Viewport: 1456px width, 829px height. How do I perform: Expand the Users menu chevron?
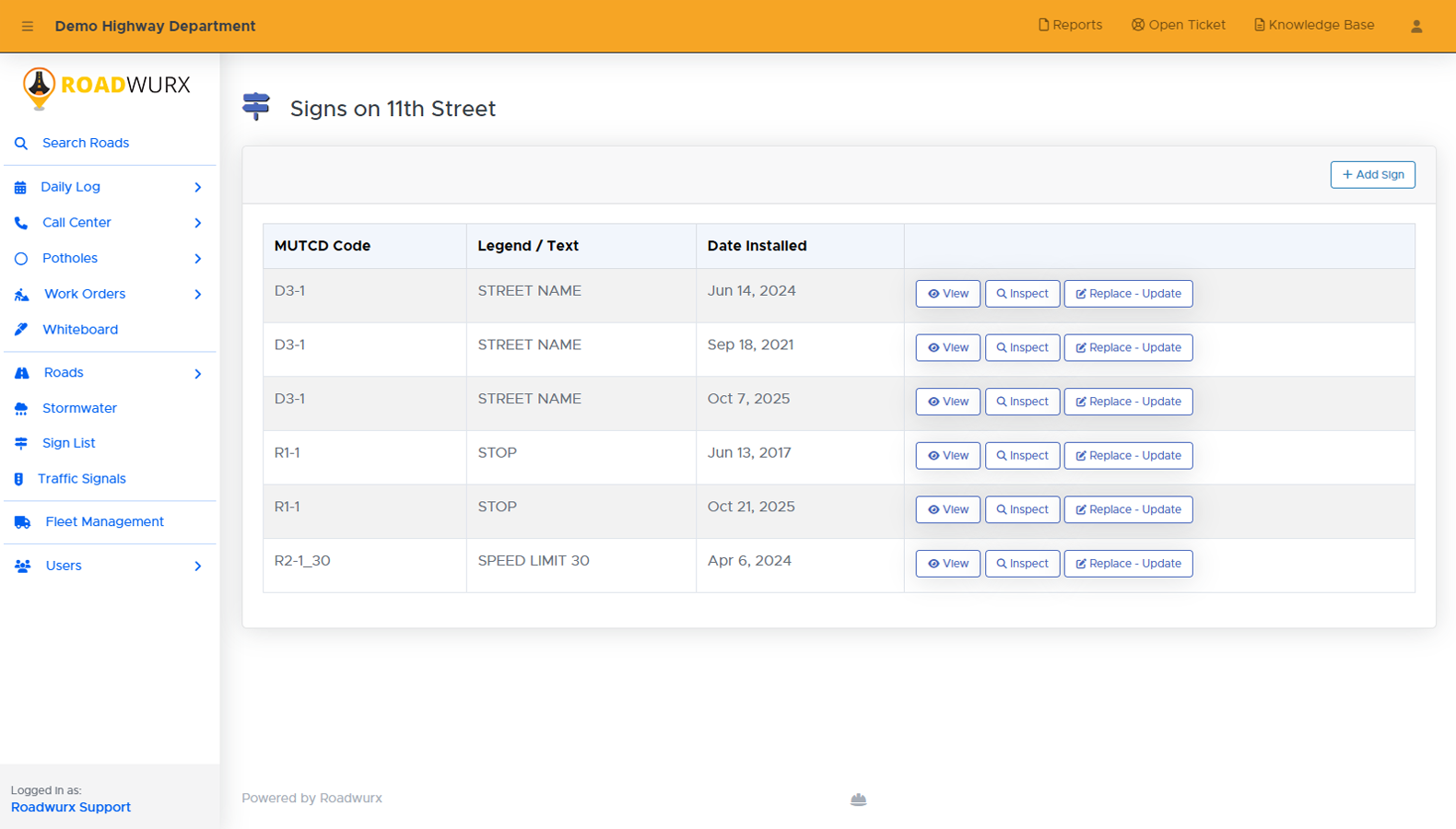[197, 566]
